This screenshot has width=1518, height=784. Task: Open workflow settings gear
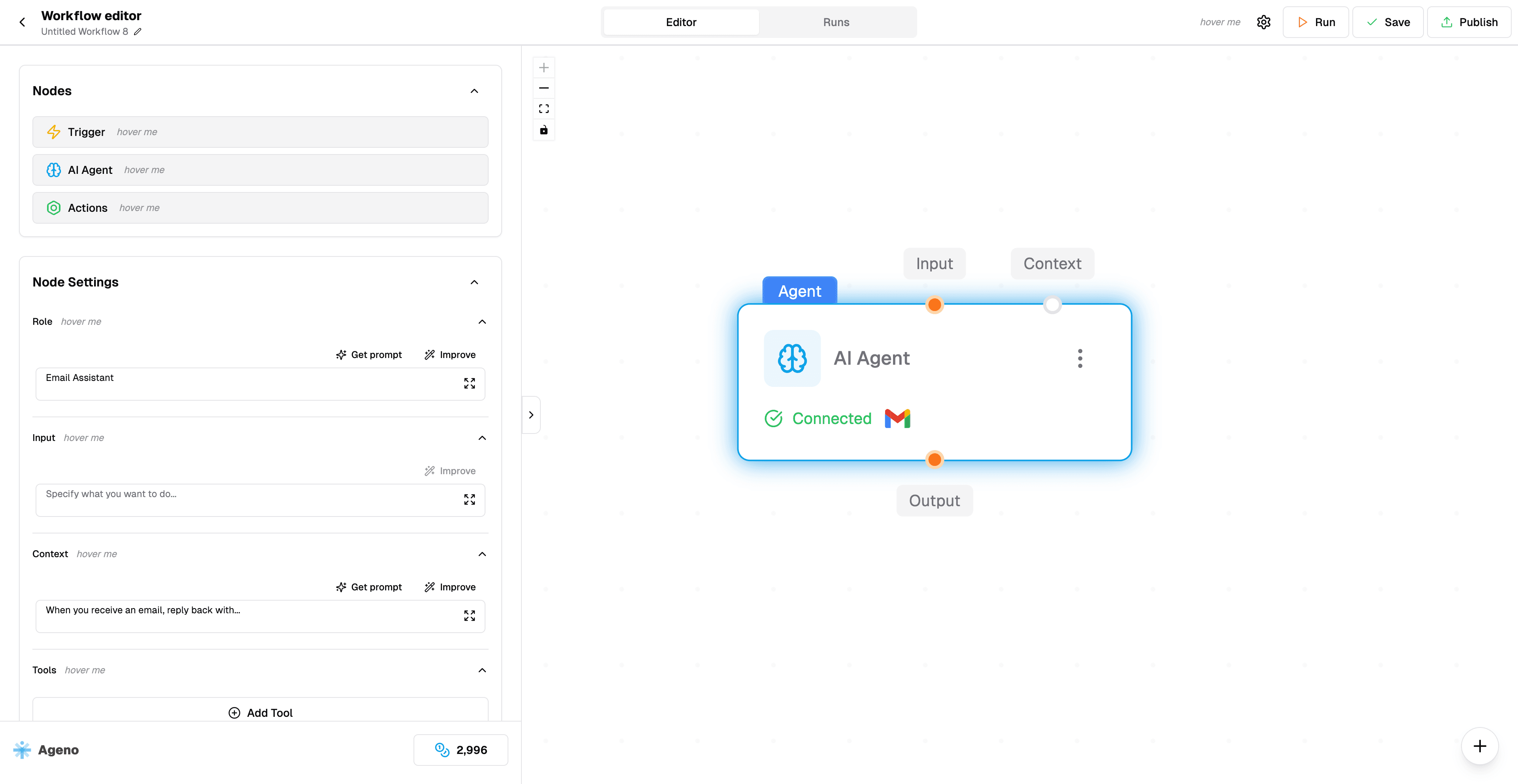(x=1263, y=22)
